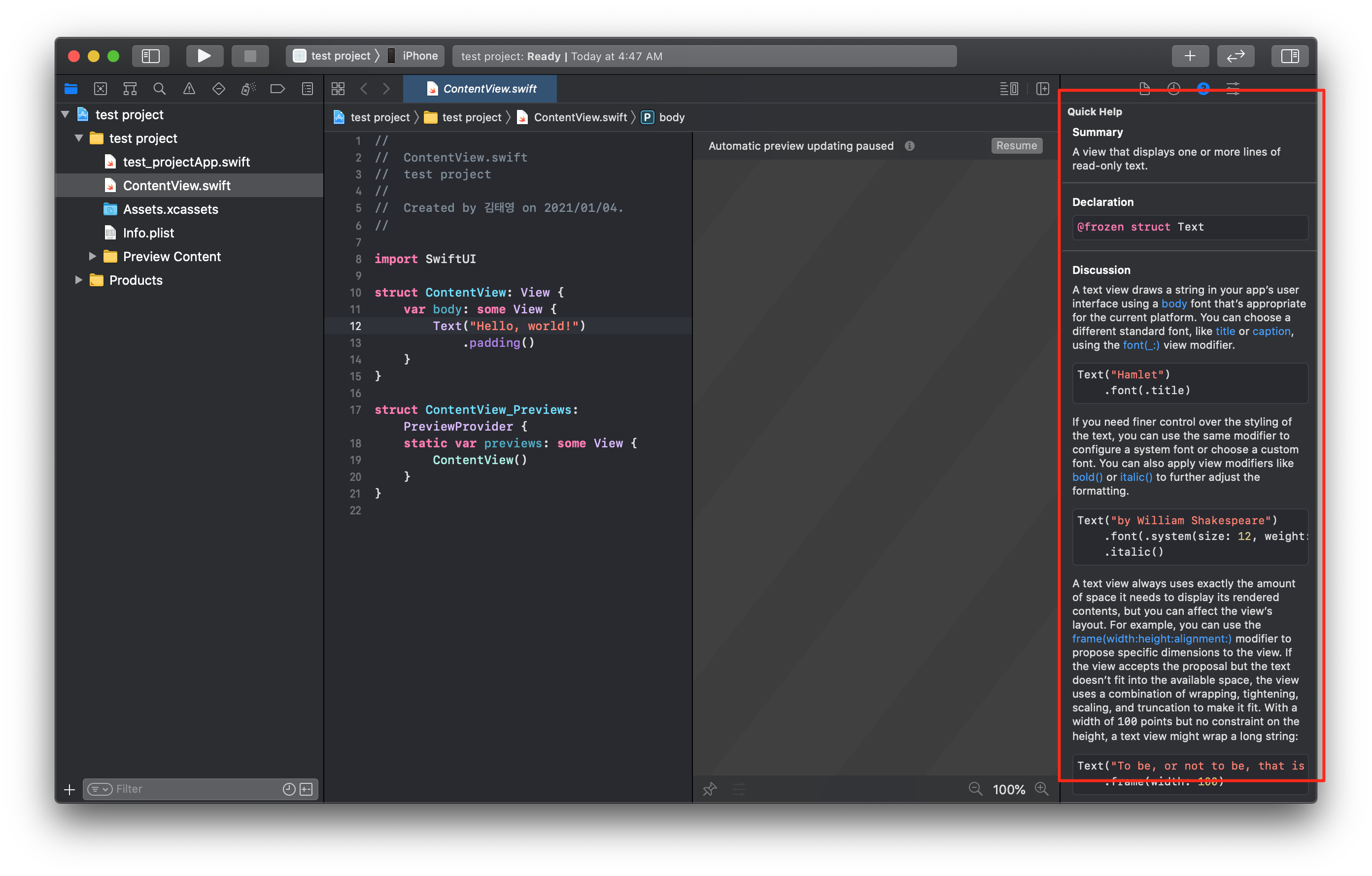This screenshot has width=1372, height=876.
Task: Open the font(_:) documentation link
Action: [x=1141, y=345]
